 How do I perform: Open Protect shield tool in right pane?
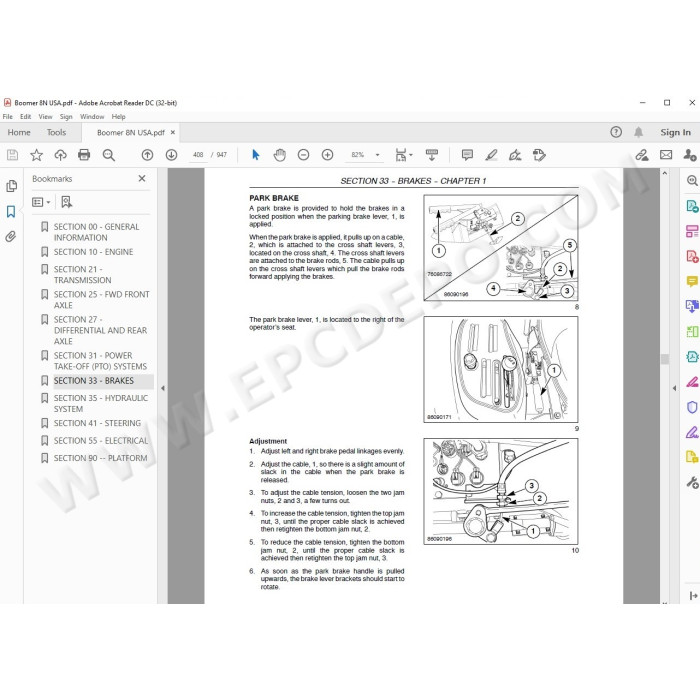pyautogui.click(x=692, y=407)
